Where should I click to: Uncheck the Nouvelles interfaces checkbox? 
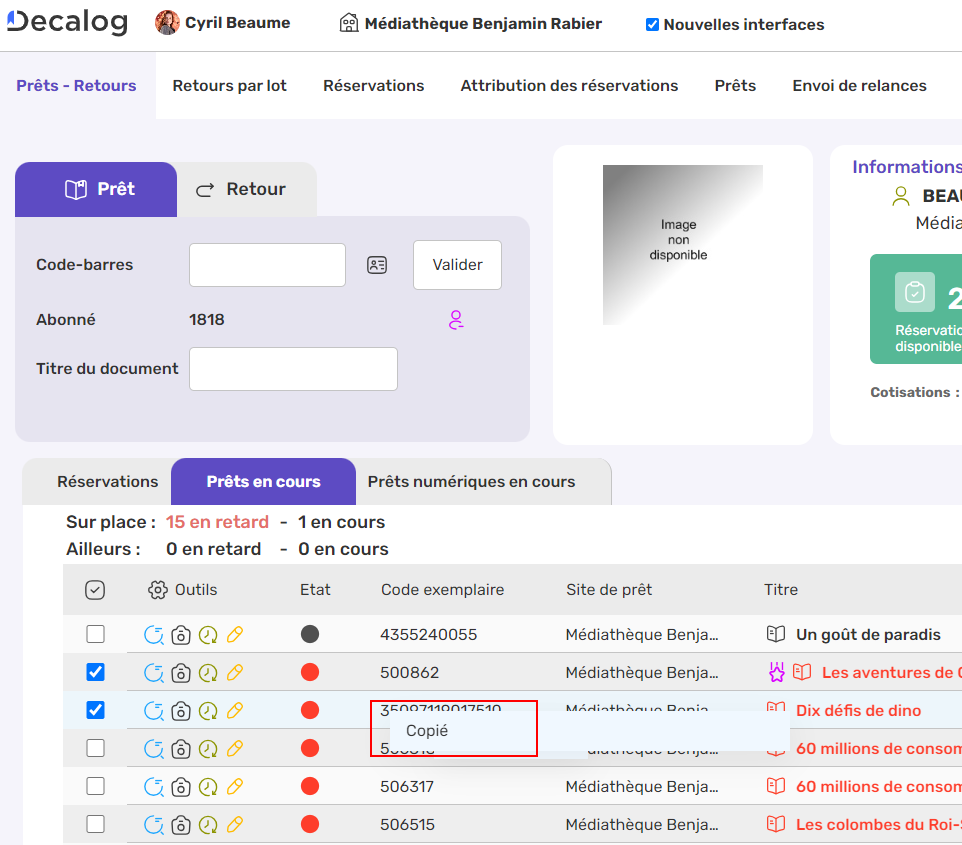coord(652,24)
